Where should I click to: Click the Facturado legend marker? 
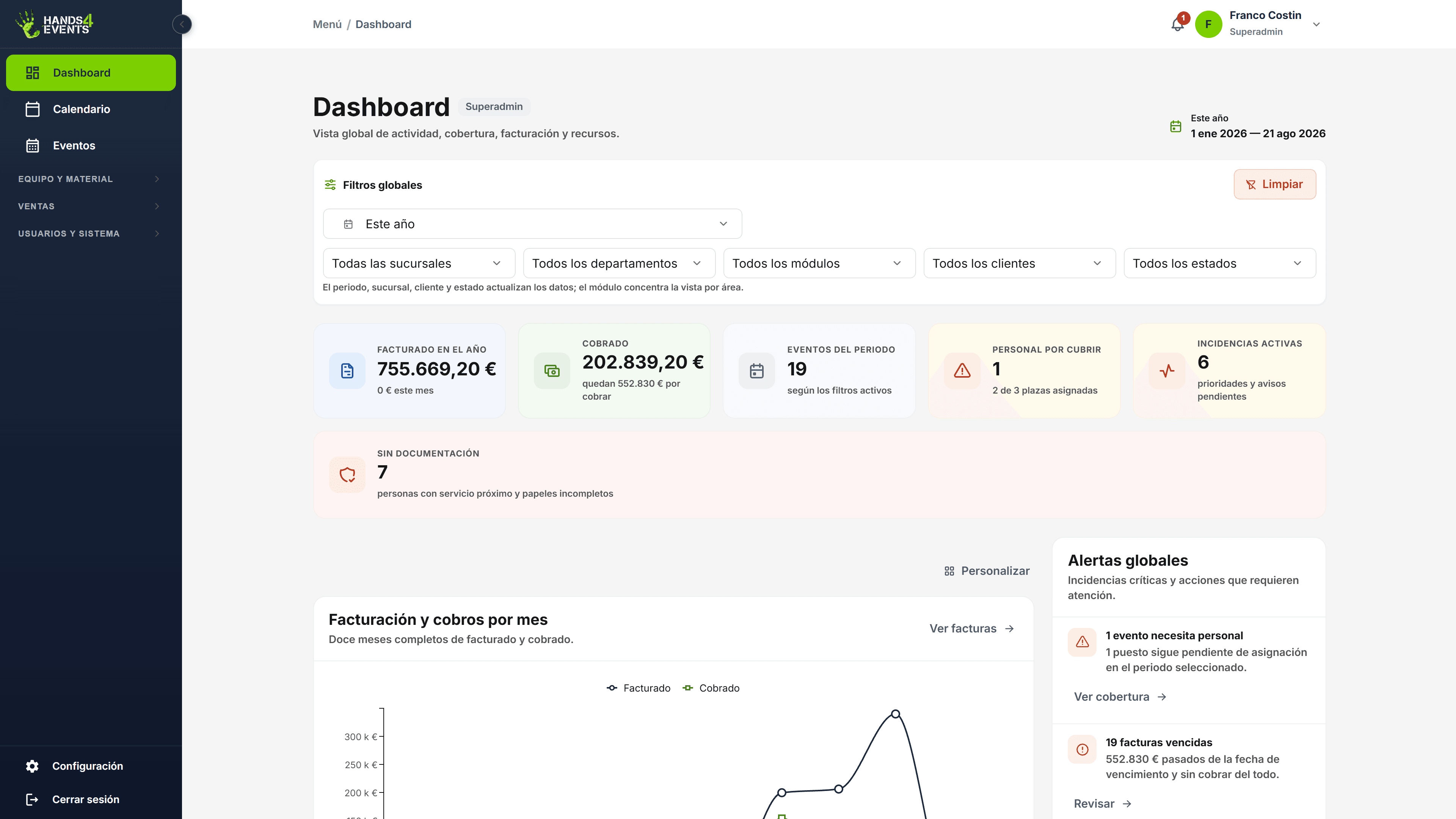click(x=612, y=688)
